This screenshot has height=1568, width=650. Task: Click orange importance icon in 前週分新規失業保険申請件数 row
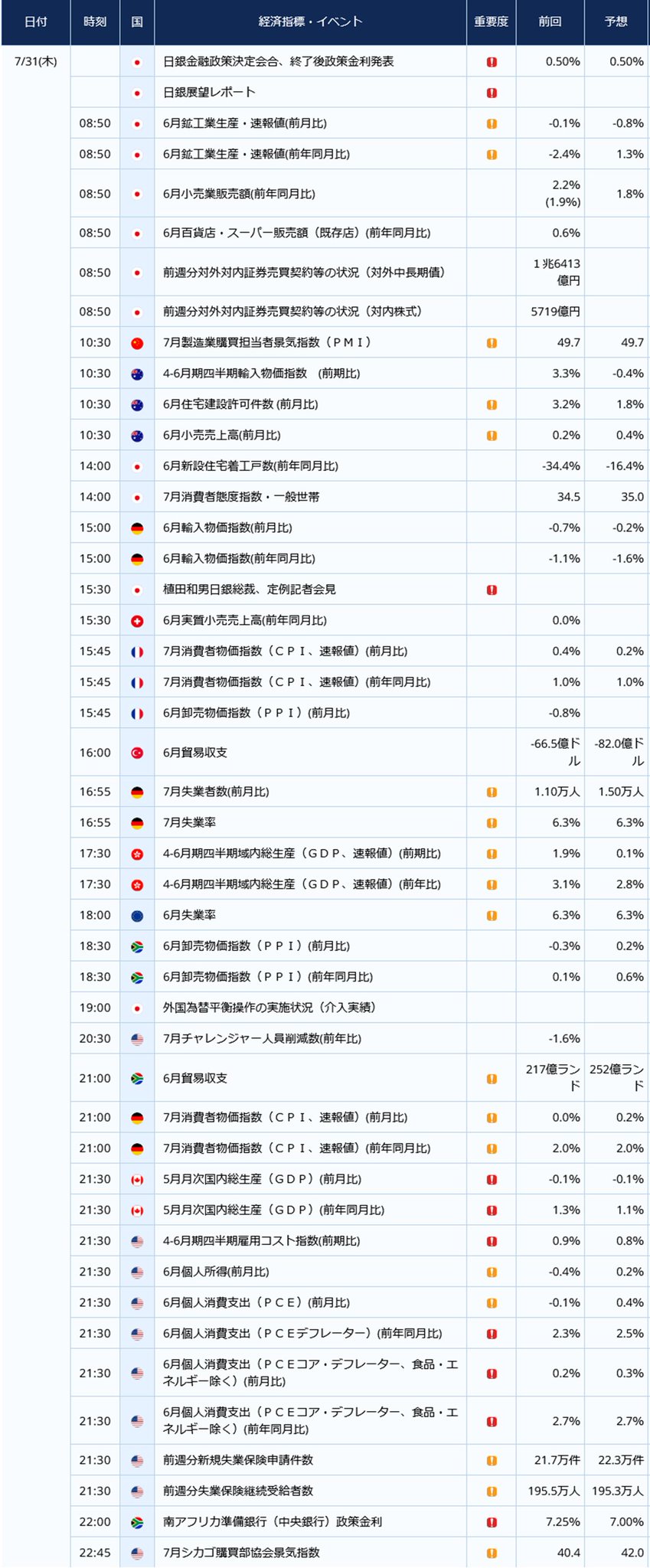click(x=492, y=1461)
